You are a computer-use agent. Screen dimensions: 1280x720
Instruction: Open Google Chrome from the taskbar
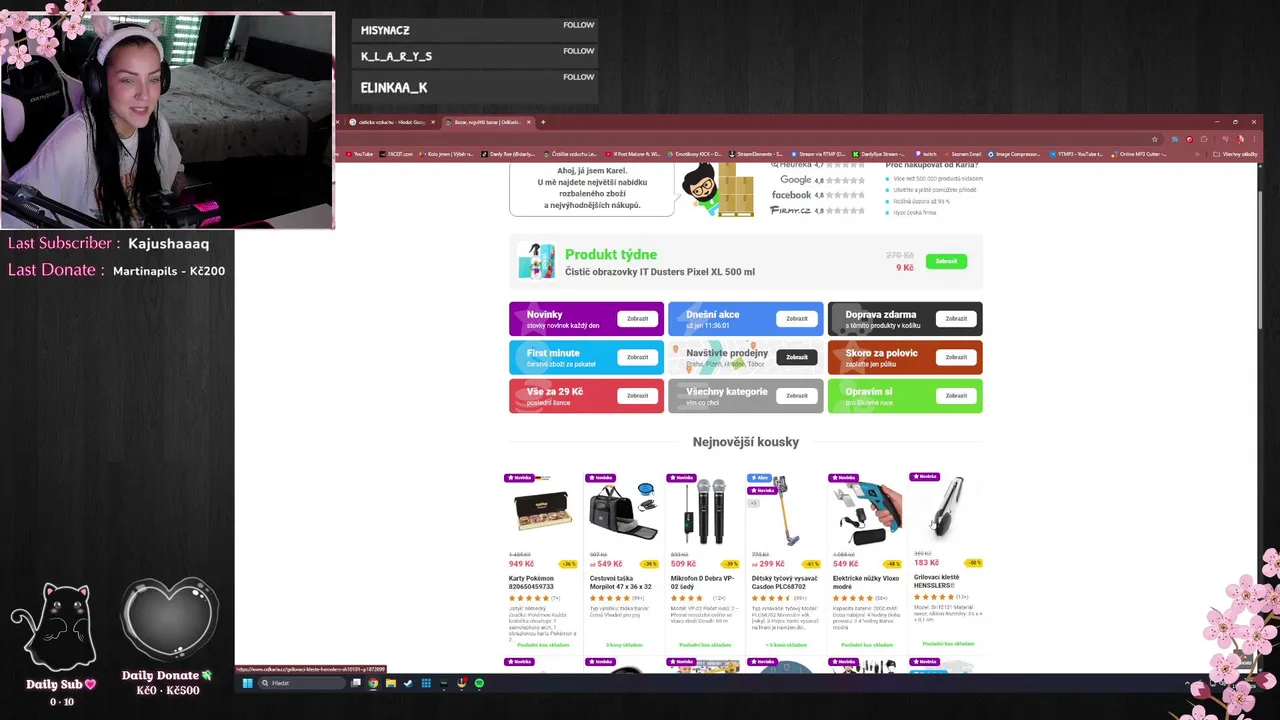coord(373,683)
